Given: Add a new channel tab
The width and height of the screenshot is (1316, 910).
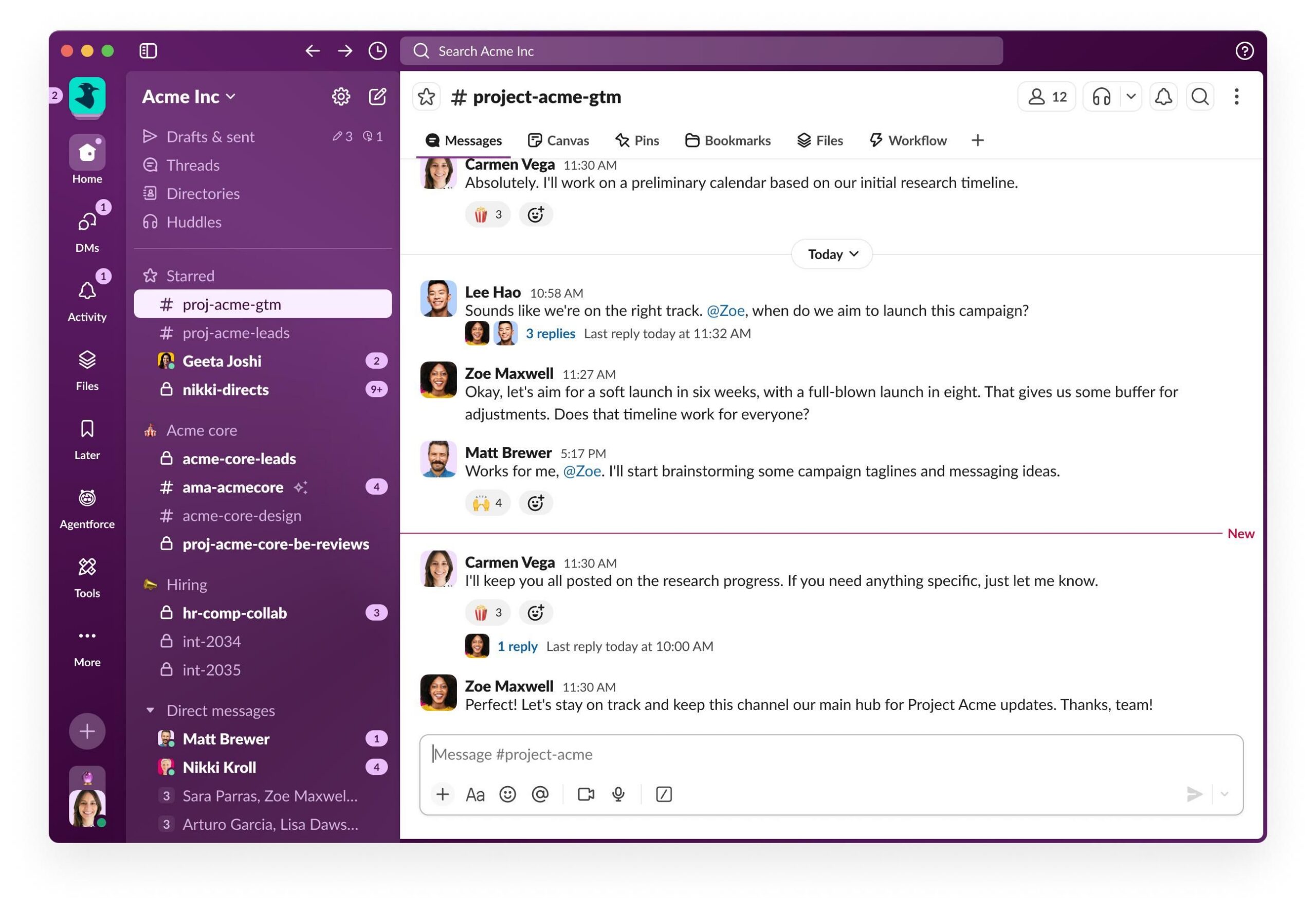Looking at the screenshot, I should pyautogui.click(x=977, y=140).
